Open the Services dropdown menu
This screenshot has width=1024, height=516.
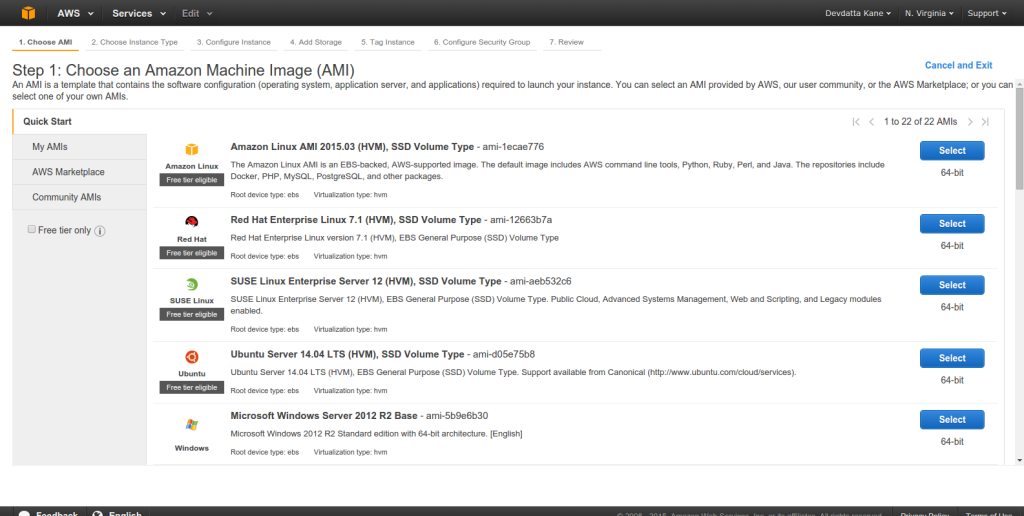[136, 13]
